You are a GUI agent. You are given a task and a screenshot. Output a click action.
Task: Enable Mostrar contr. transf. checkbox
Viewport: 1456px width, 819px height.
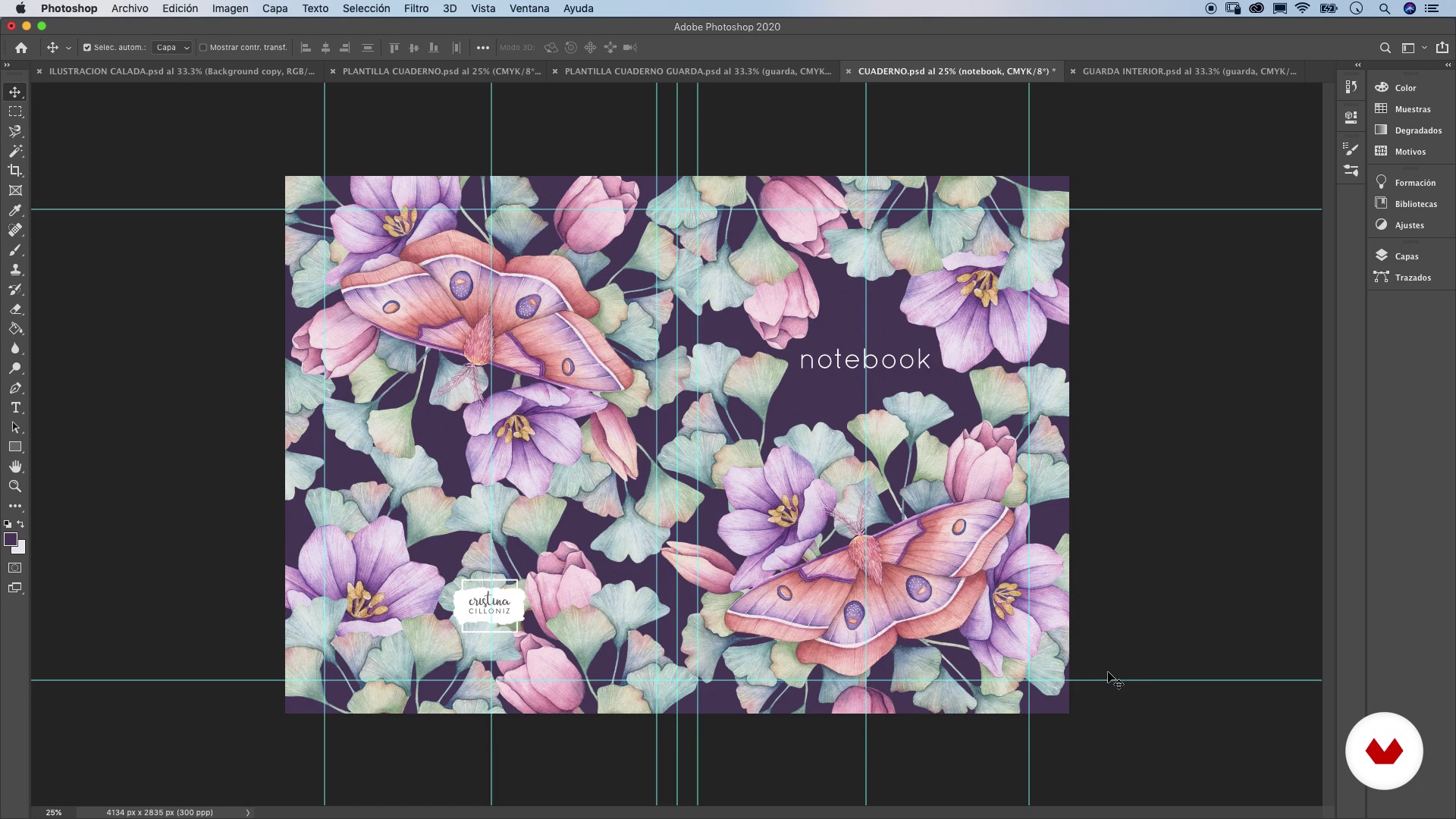pyautogui.click(x=202, y=47)
